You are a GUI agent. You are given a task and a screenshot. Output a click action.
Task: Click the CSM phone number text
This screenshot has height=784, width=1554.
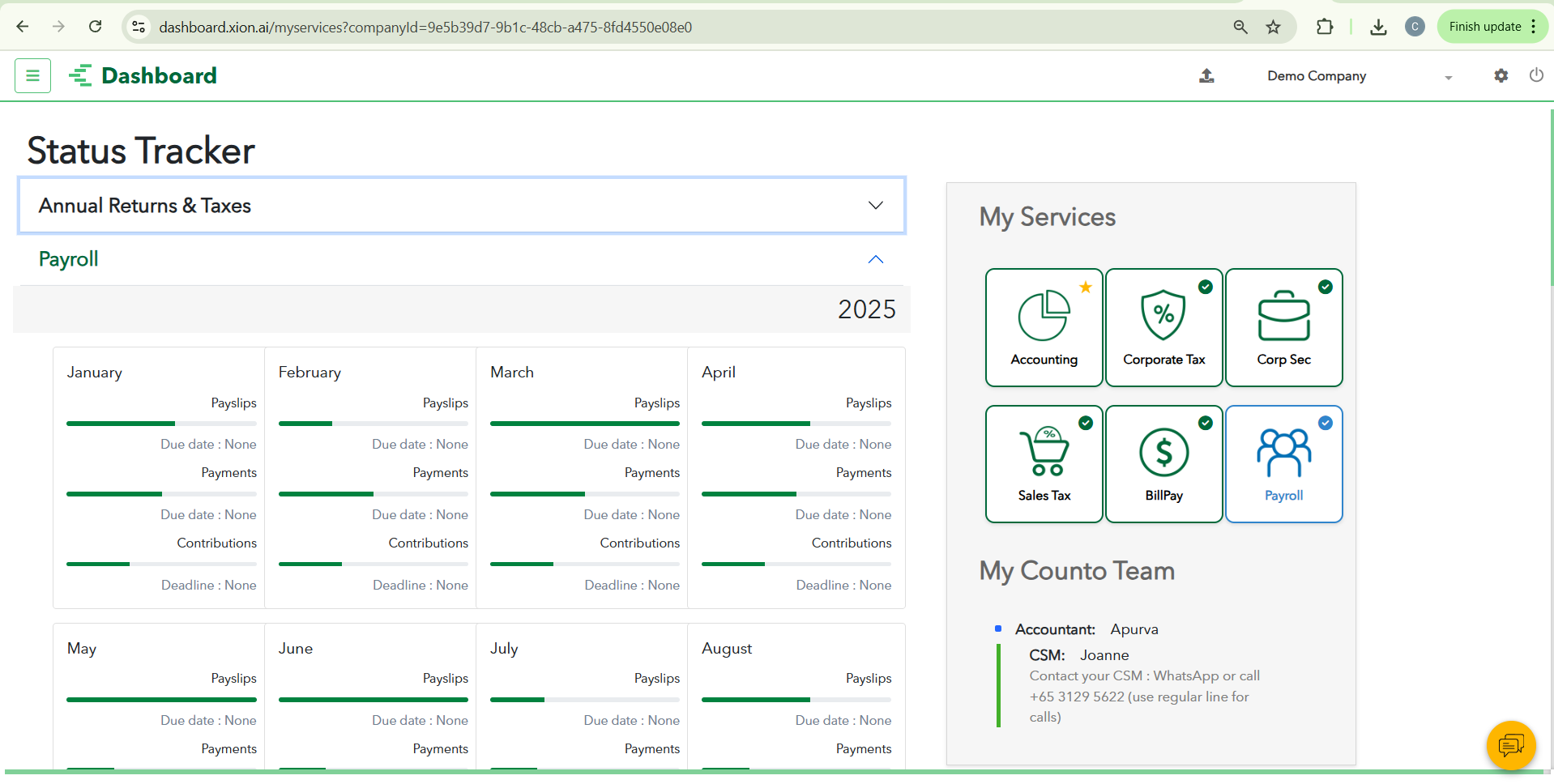[1077, 697]
